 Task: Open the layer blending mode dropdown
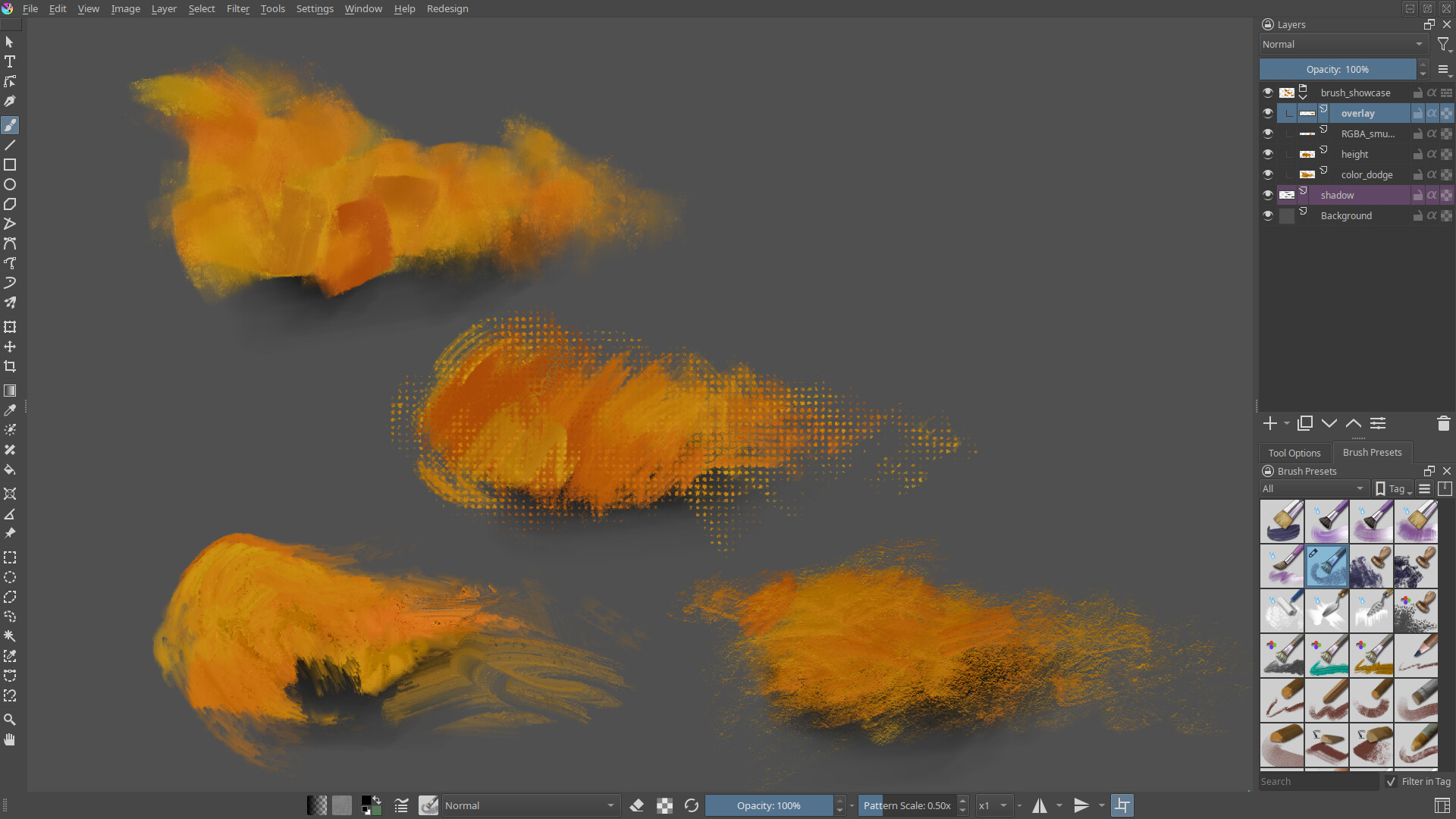point(1342,45)
